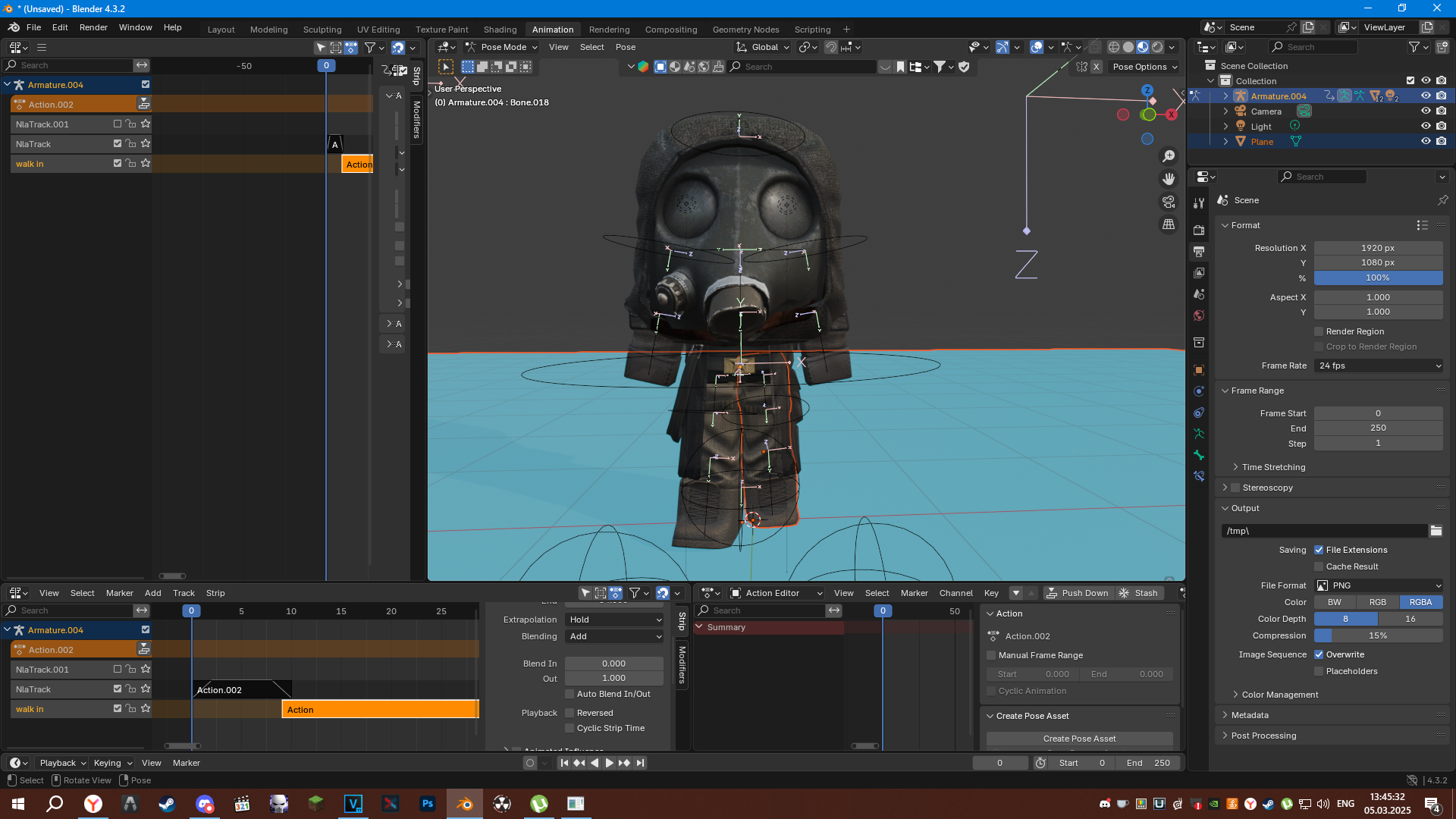
Task: Hide the Camera object via eye icon
Action: 1426,111
